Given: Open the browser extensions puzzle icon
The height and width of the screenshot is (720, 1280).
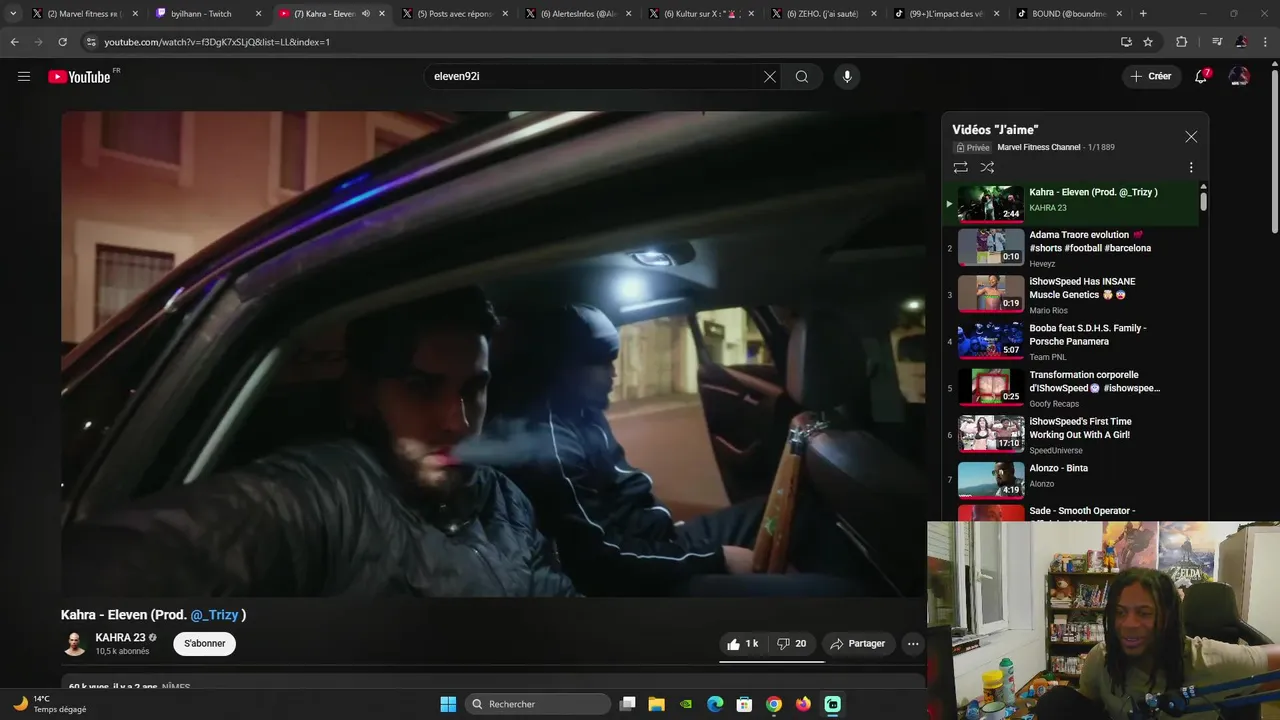Looking at the screenshot, I should click(x=1182, y=42).
